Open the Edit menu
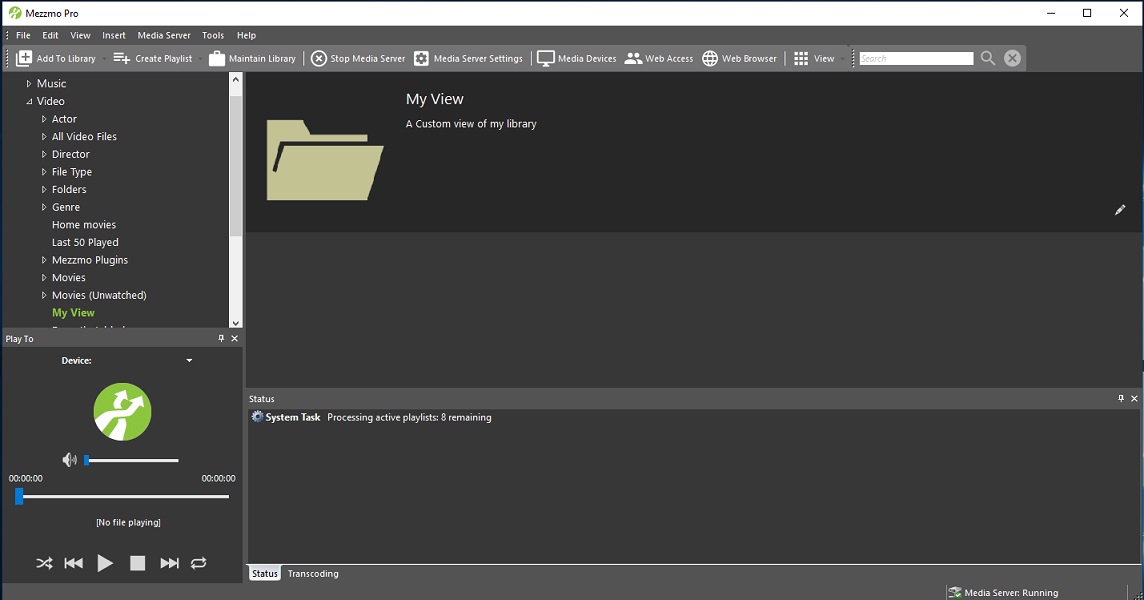 50,35
